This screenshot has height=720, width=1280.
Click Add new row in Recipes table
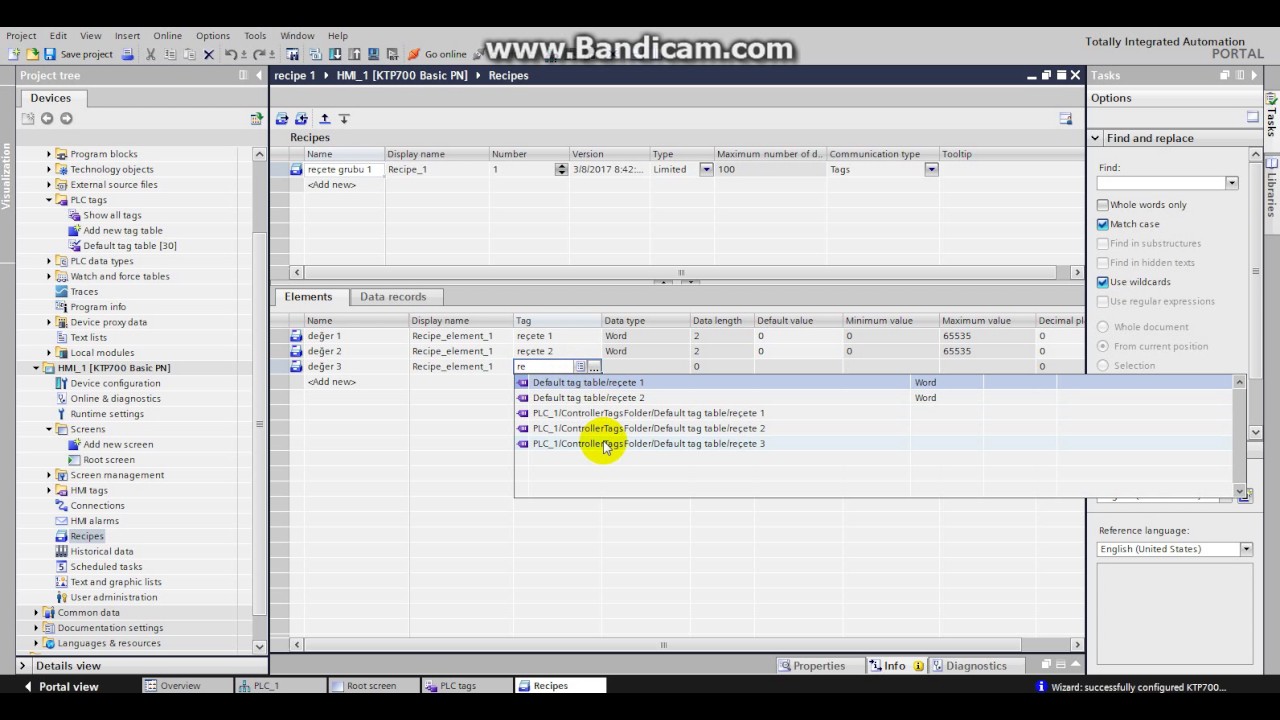[331, 185]
